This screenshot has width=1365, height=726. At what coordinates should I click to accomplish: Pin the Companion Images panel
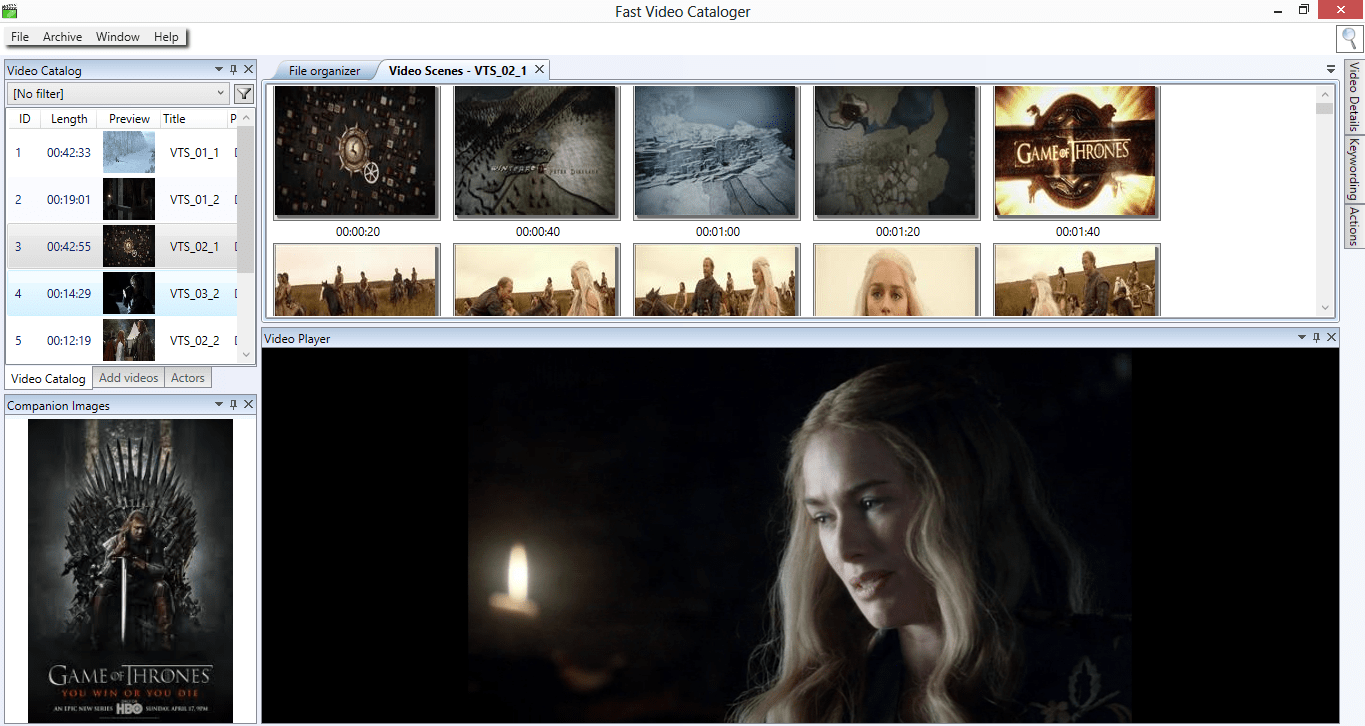tap(234, 405)
